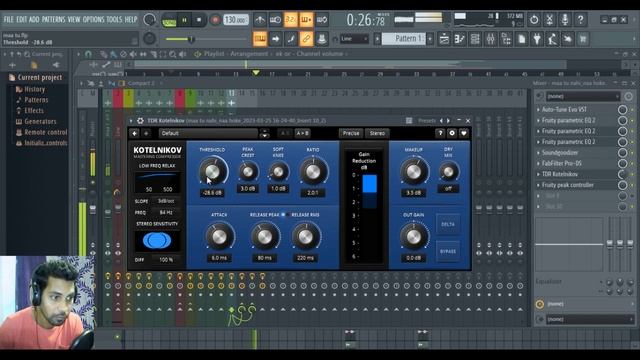This screenshot has height=360, width=640.
Task: Open the VIEW menu
Action: click(74, 19)
